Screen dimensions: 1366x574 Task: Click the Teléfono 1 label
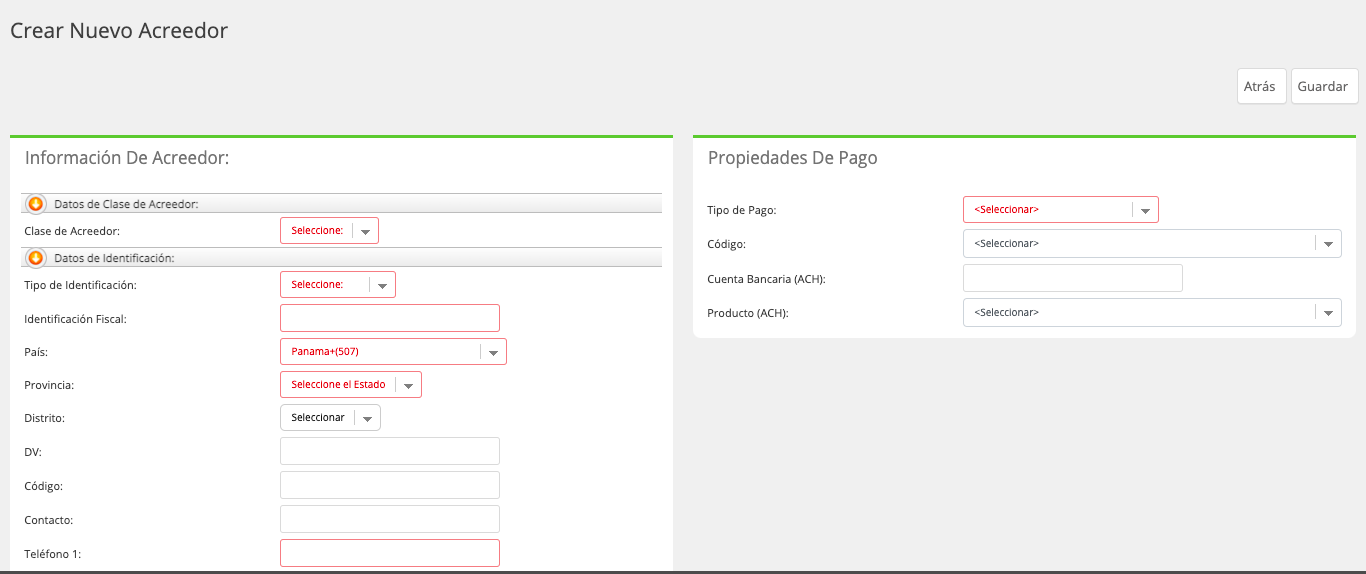(x=52, y=554)
